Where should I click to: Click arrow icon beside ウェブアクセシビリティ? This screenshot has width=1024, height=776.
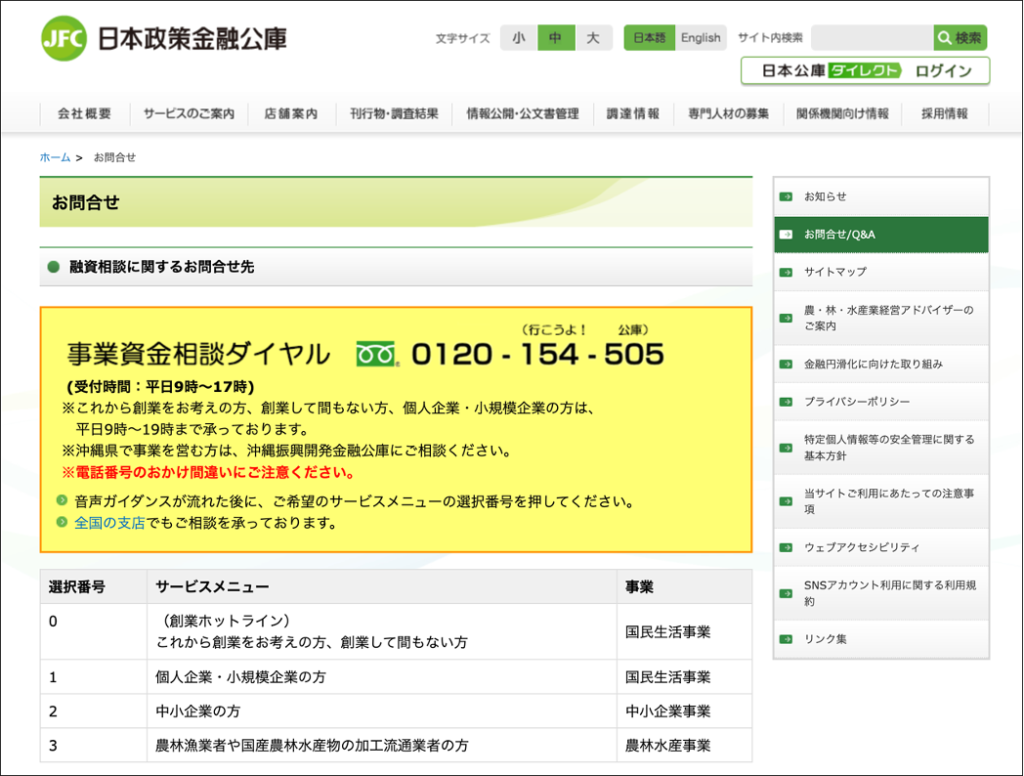point(787,548)
